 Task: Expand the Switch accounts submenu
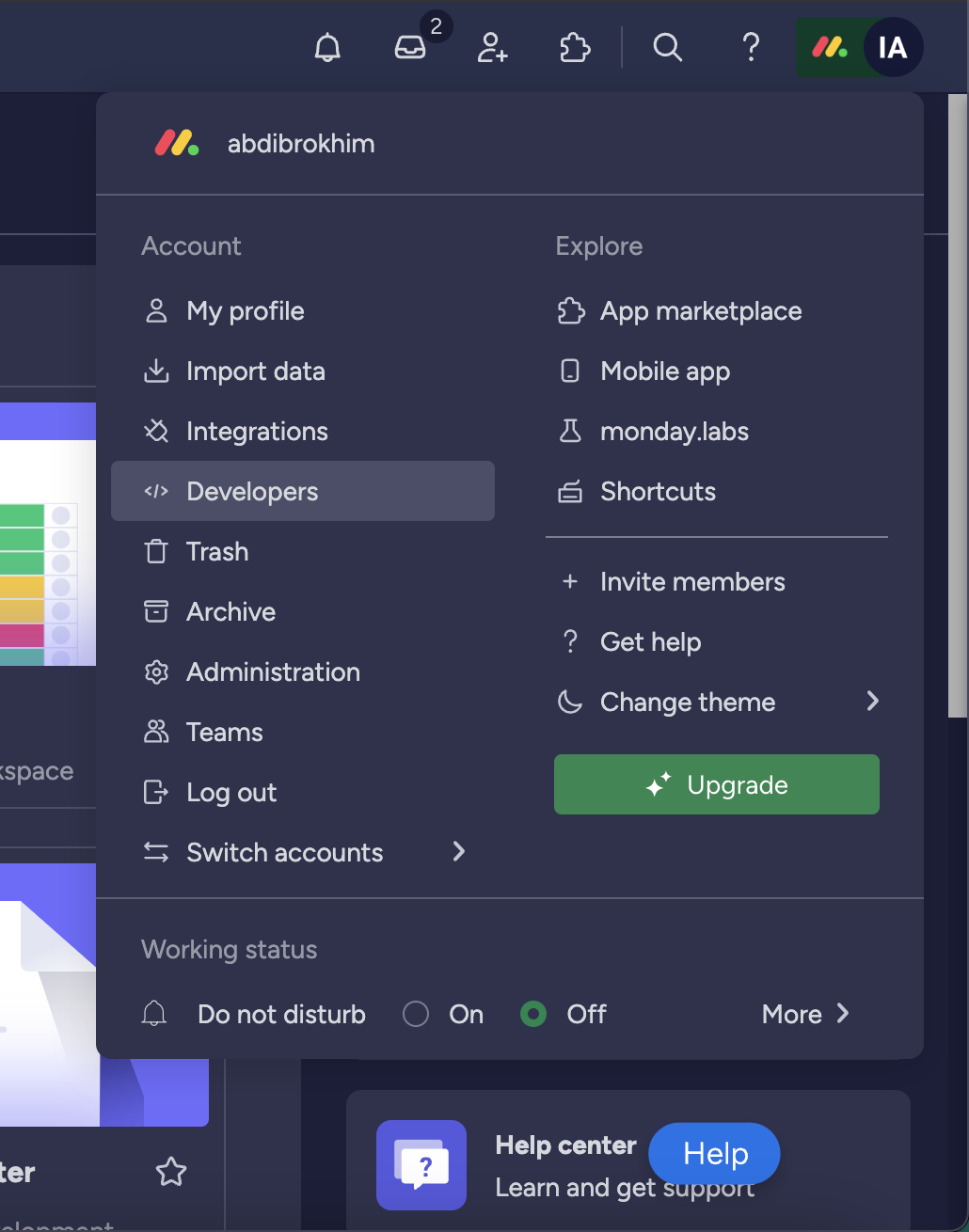pos(303,852)
